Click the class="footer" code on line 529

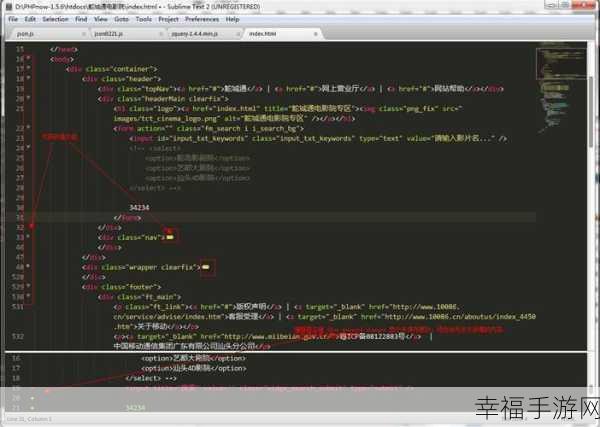click(x=132, y=287)
